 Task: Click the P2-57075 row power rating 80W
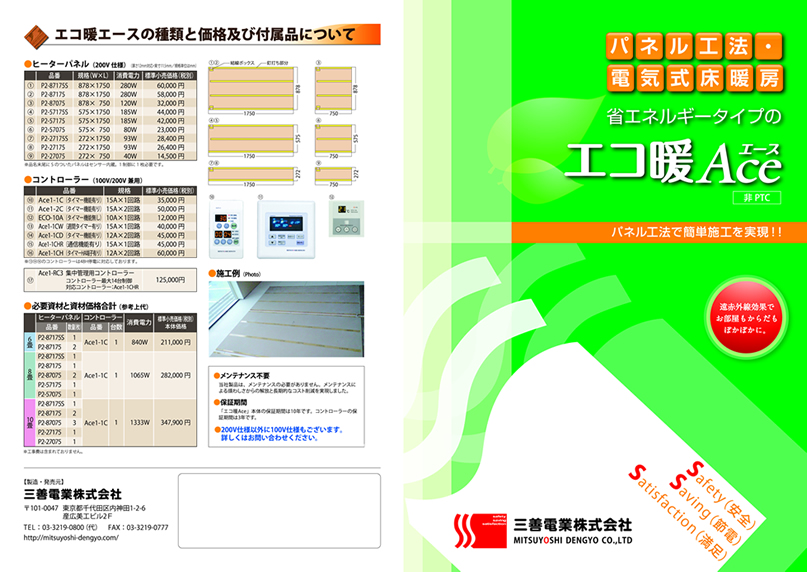130,130
